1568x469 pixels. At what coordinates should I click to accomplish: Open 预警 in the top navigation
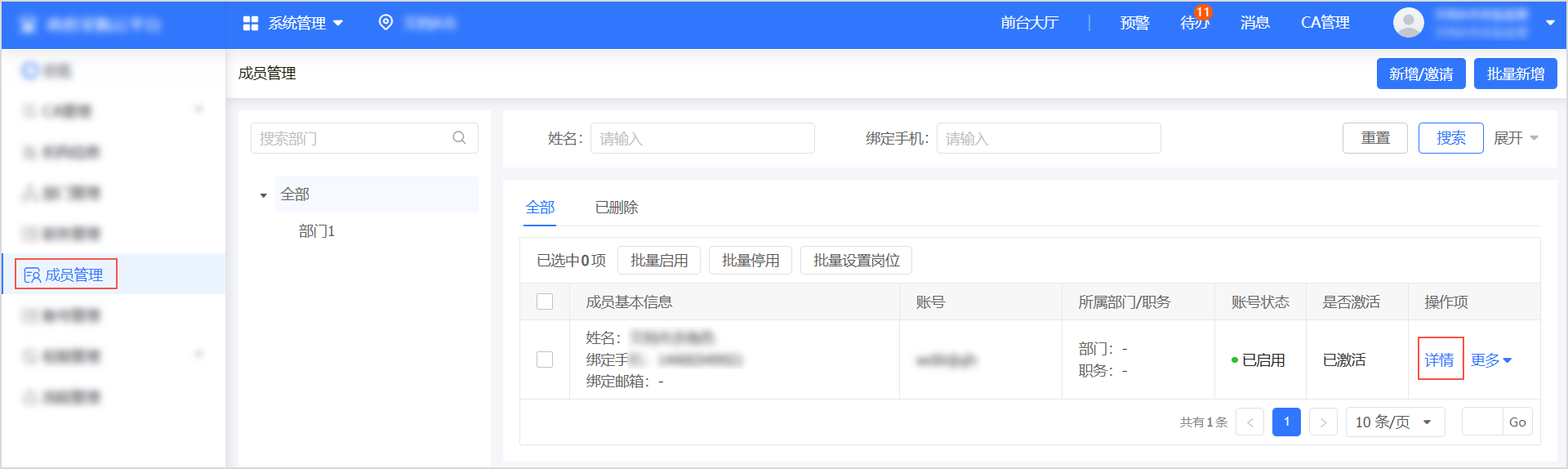[x=1134, y=23]
